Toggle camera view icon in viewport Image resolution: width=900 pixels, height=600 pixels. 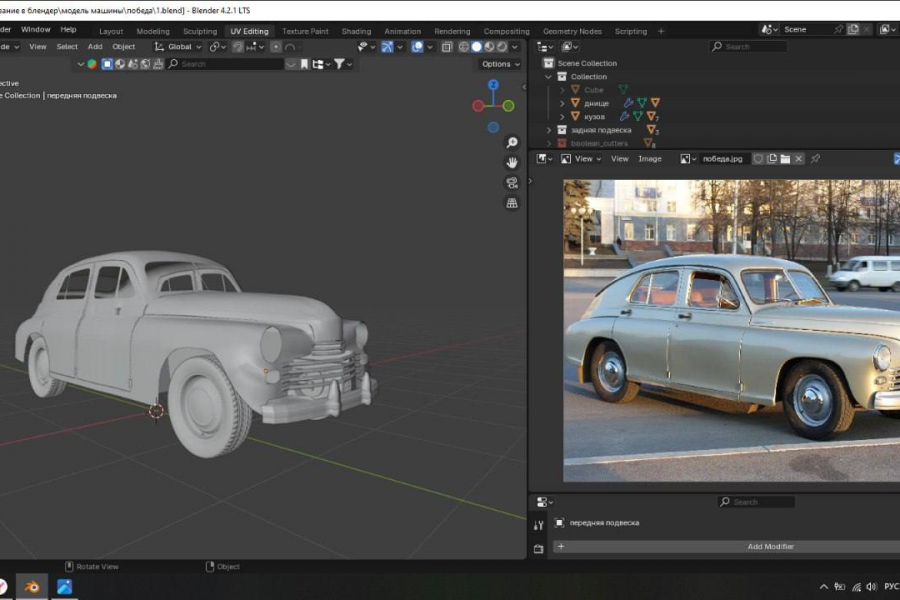click(x=512, y=182)
